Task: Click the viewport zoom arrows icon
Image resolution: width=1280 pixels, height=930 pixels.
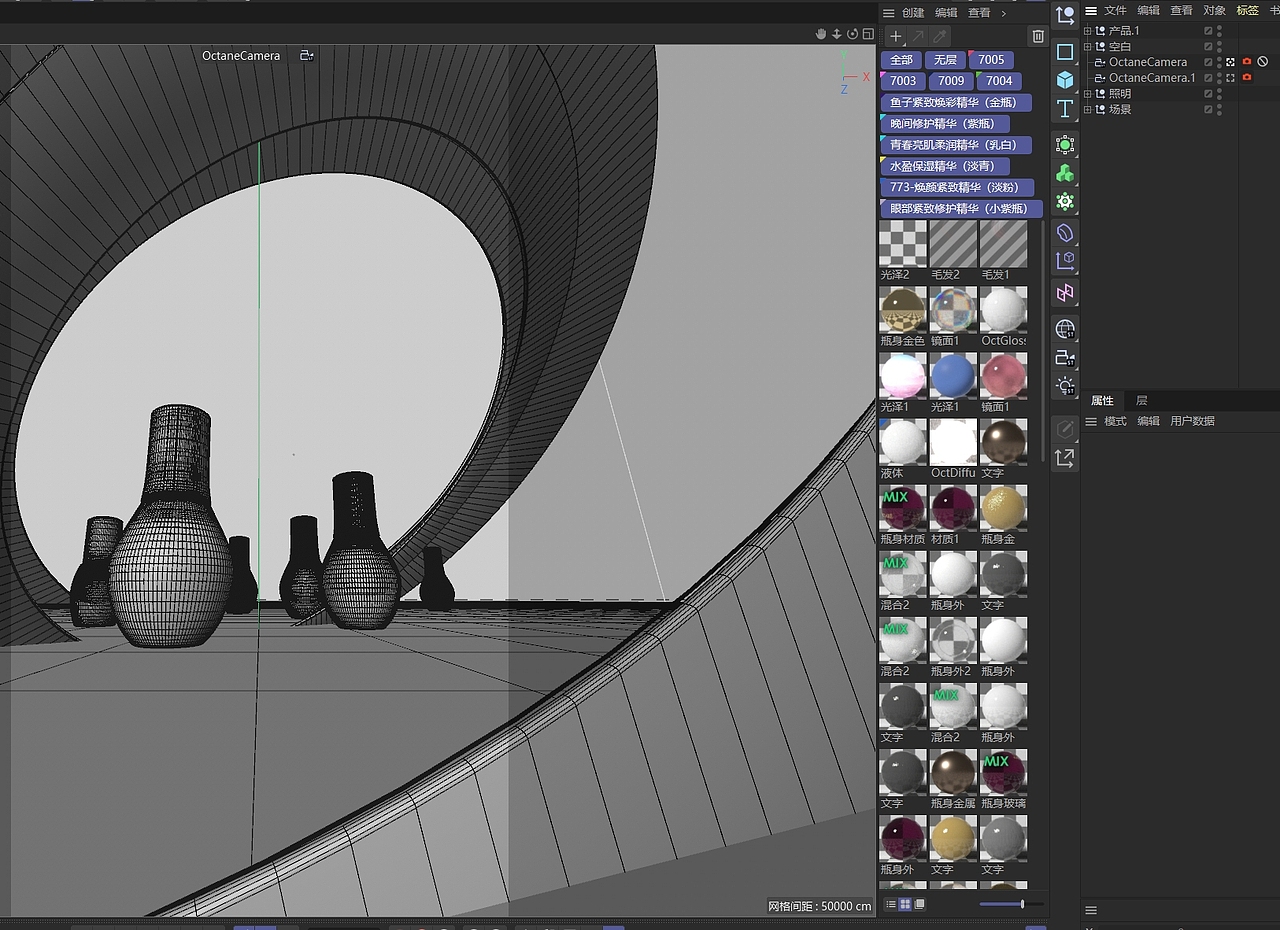Action: tap(837, 34)
